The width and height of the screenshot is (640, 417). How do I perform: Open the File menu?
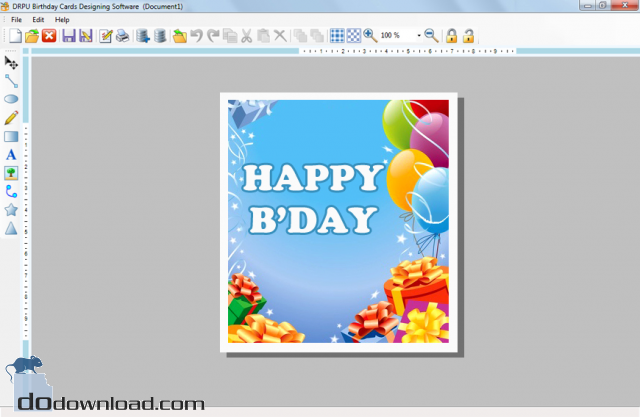(16, 19)
